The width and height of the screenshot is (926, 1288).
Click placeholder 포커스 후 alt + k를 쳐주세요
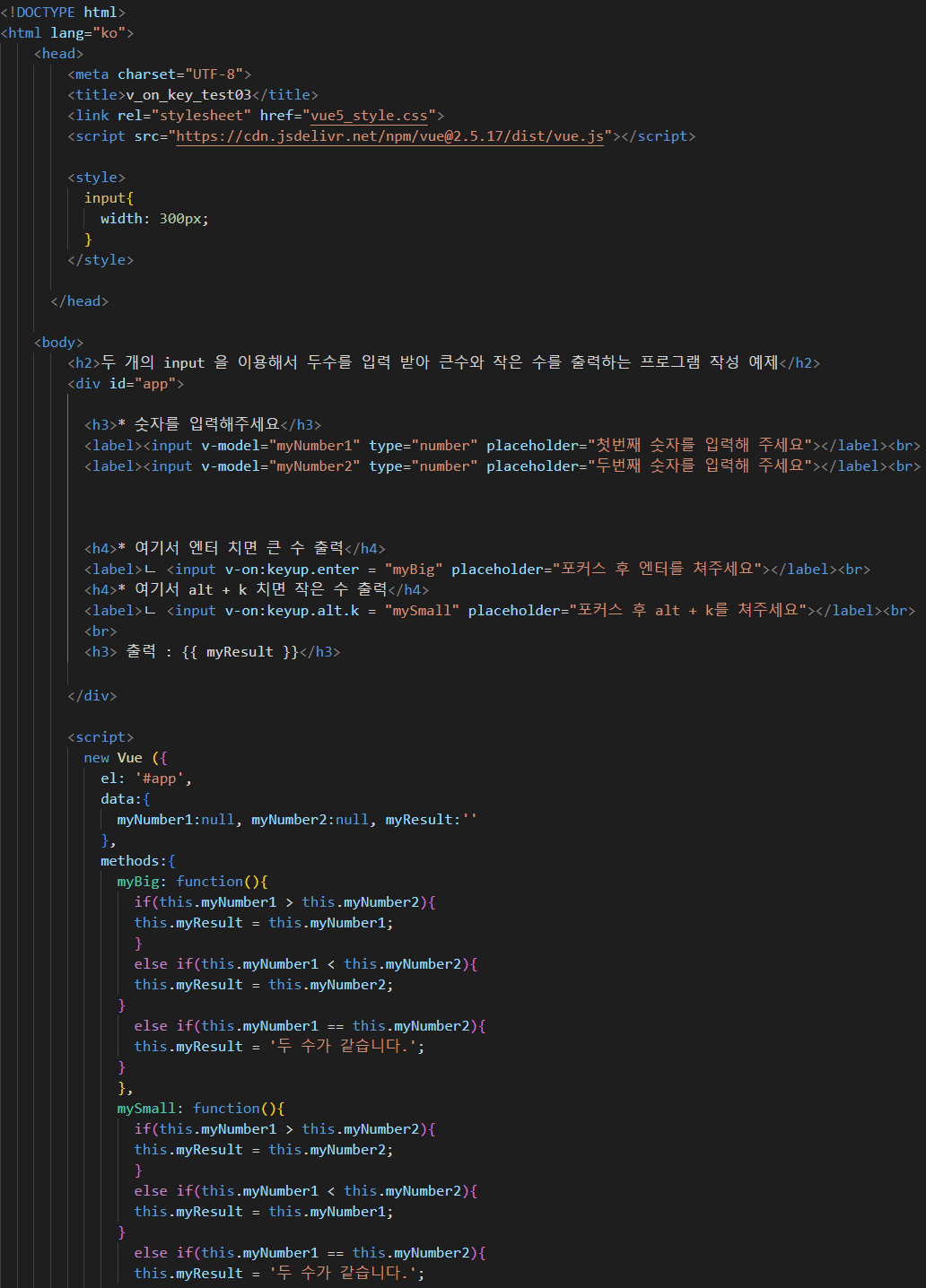coord(688,611)
